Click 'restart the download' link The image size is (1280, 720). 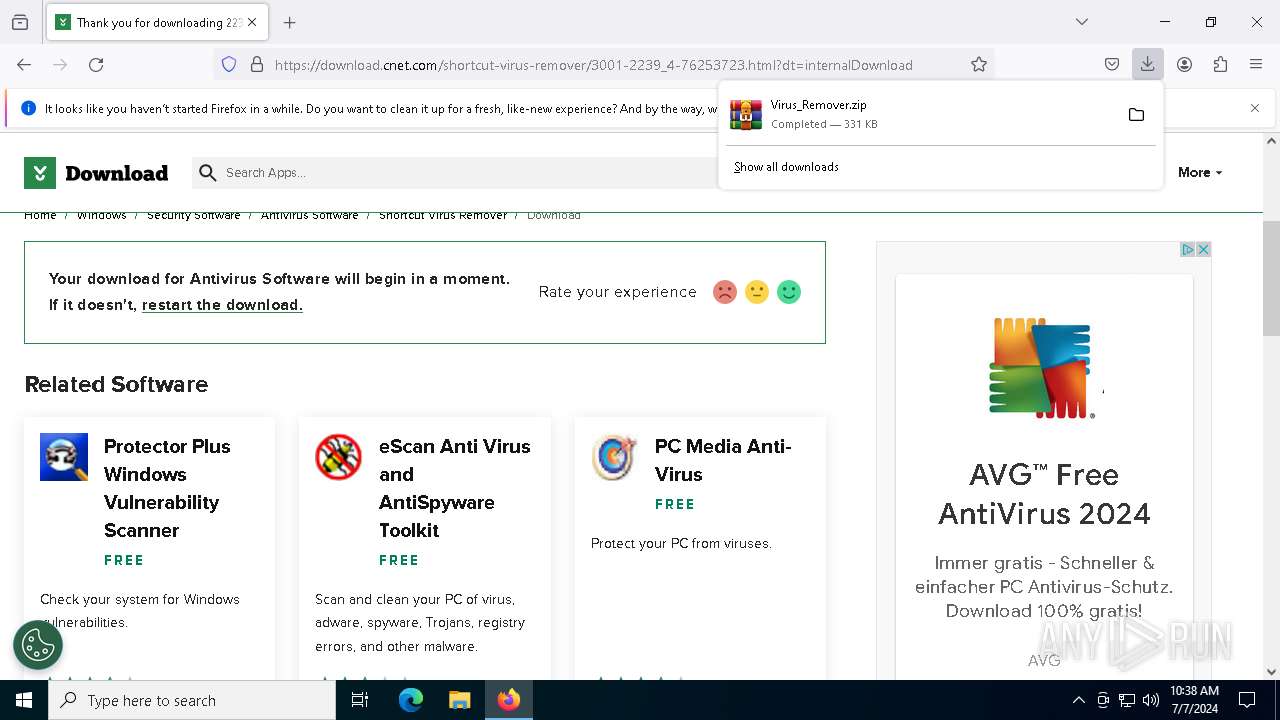(x=222, y=305)
